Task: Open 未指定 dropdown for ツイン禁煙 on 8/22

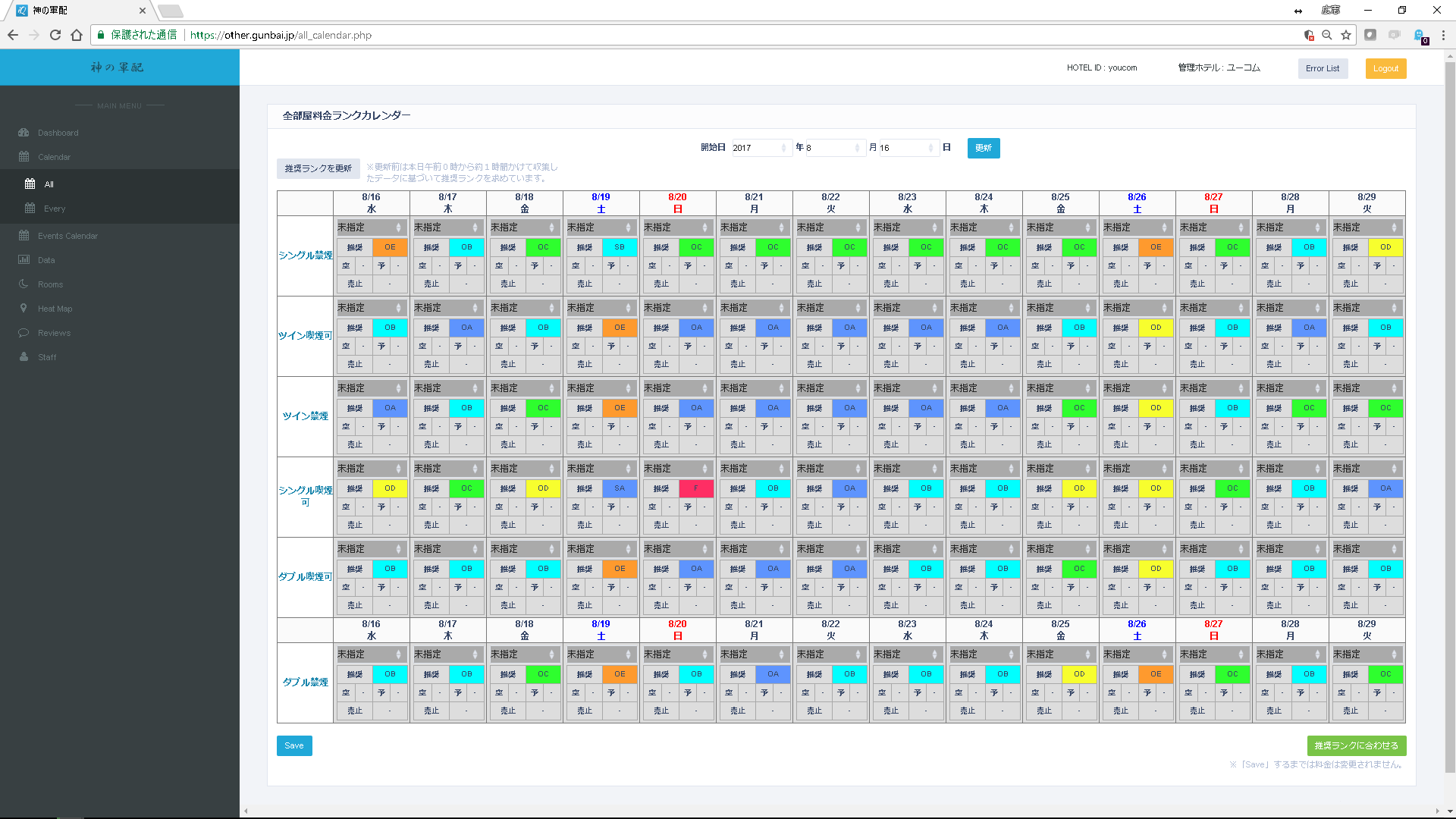Action: (x=830, y=388)
